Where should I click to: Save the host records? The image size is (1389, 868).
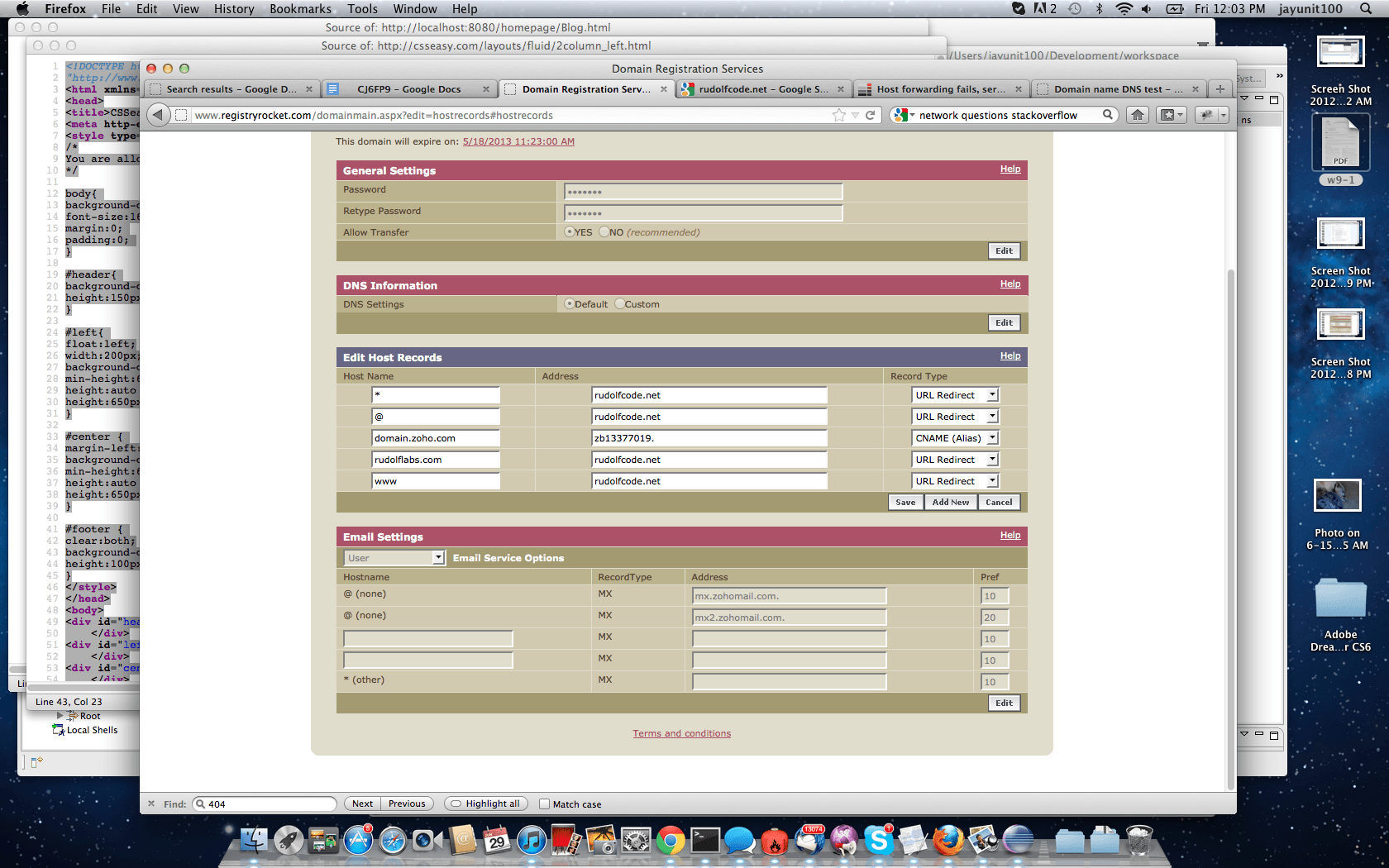(x=905, y=502)
